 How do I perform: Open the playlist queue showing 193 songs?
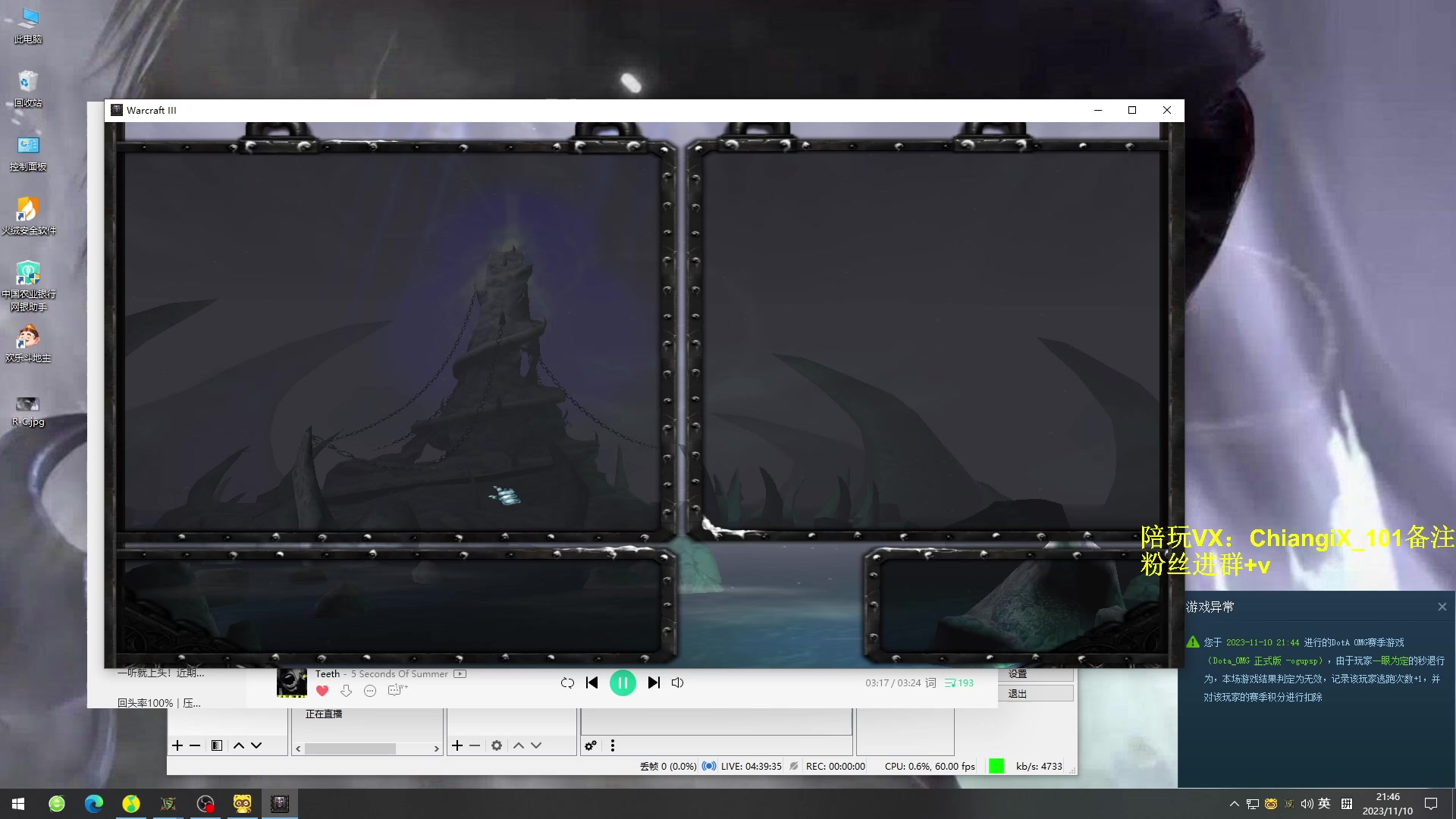pyautogui.click(x=959, y=682)
